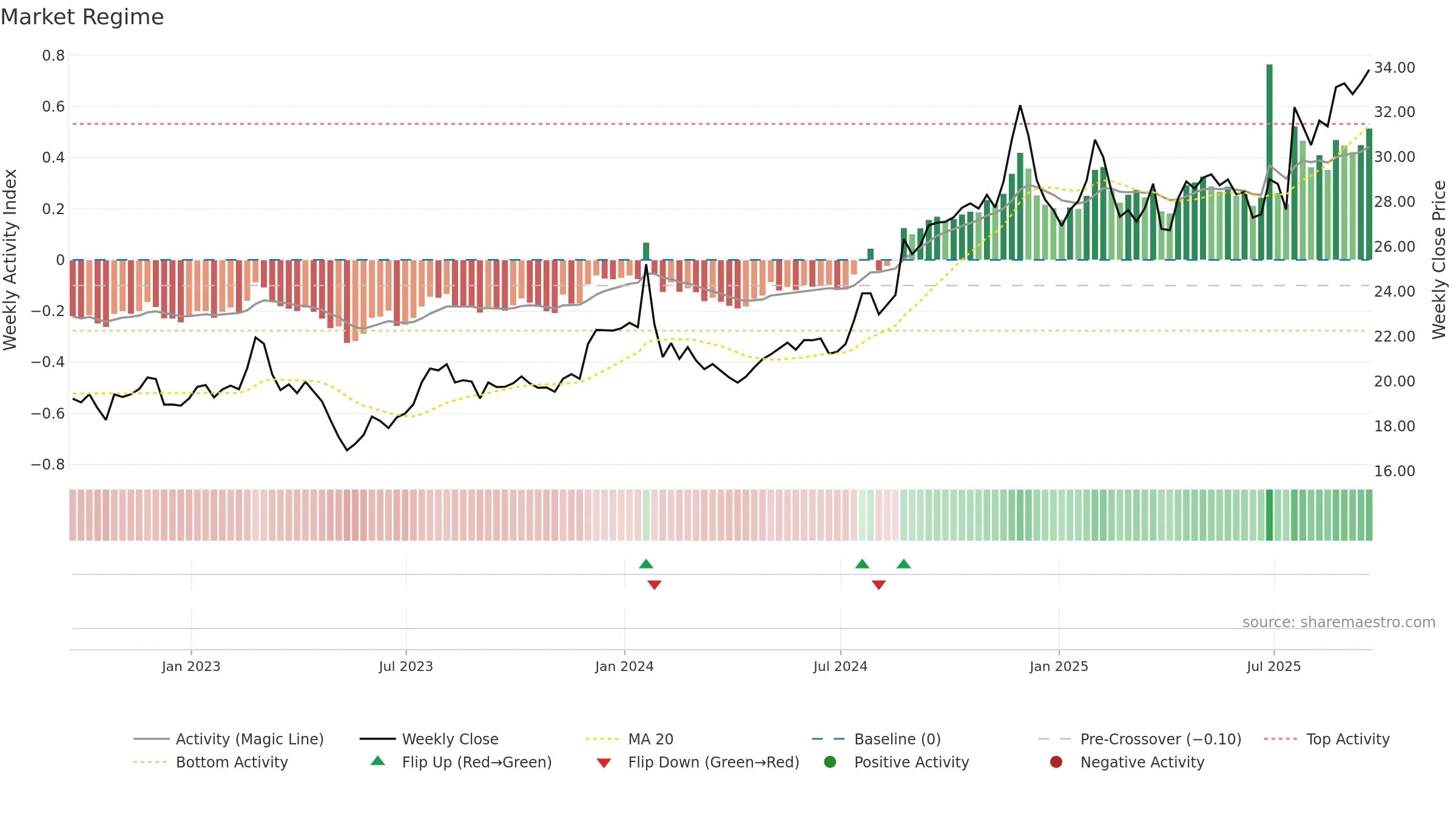
Task: Click the bright green regime strip cell in Jul 2025
Action: coord(1269,515)
